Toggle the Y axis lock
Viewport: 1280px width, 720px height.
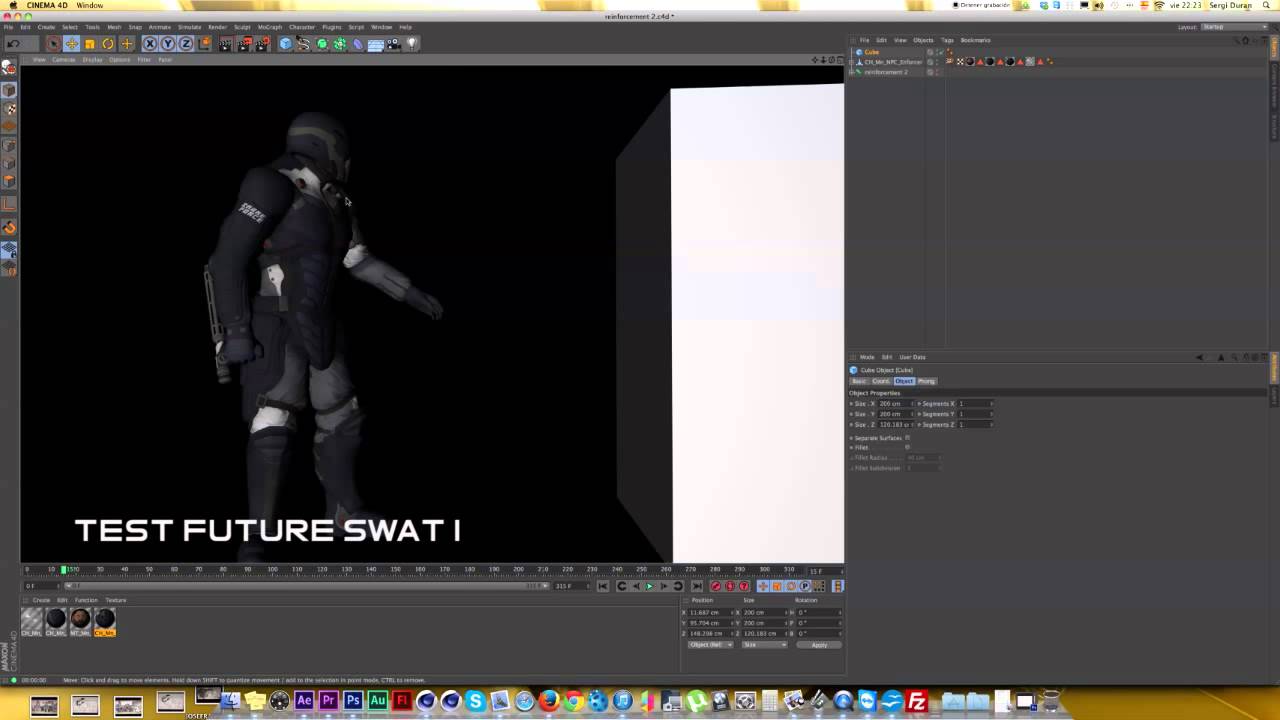168,44
